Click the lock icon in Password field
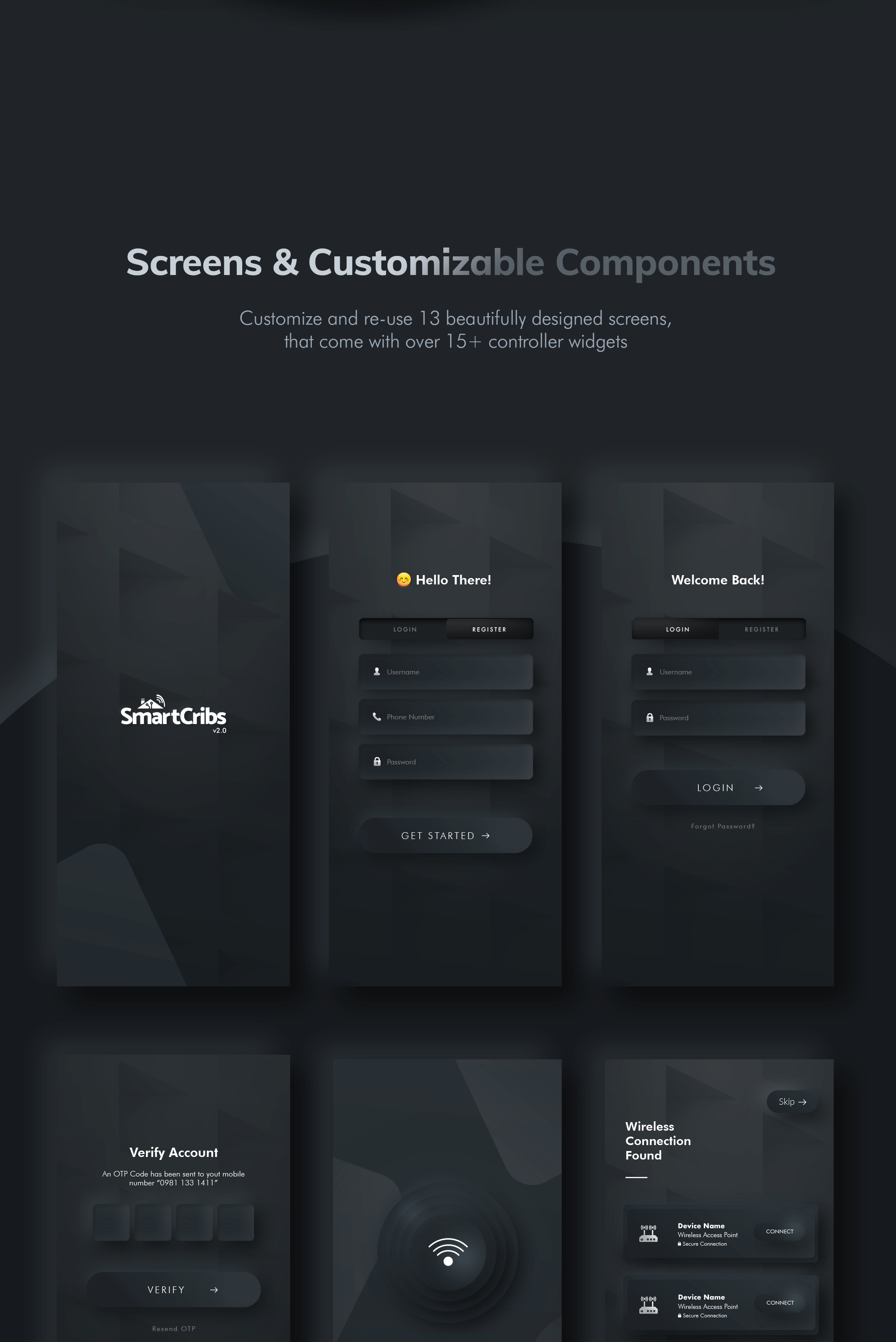 (x=377, y=761)
